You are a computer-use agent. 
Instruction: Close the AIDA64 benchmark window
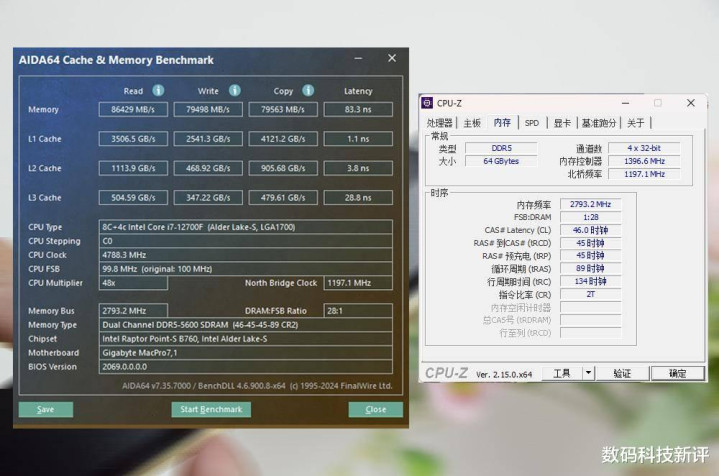pos(392,58)
